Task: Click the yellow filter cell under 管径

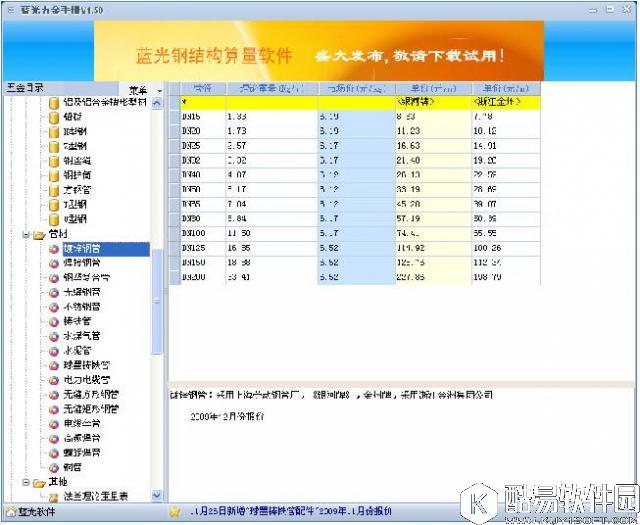Action: 202,102
